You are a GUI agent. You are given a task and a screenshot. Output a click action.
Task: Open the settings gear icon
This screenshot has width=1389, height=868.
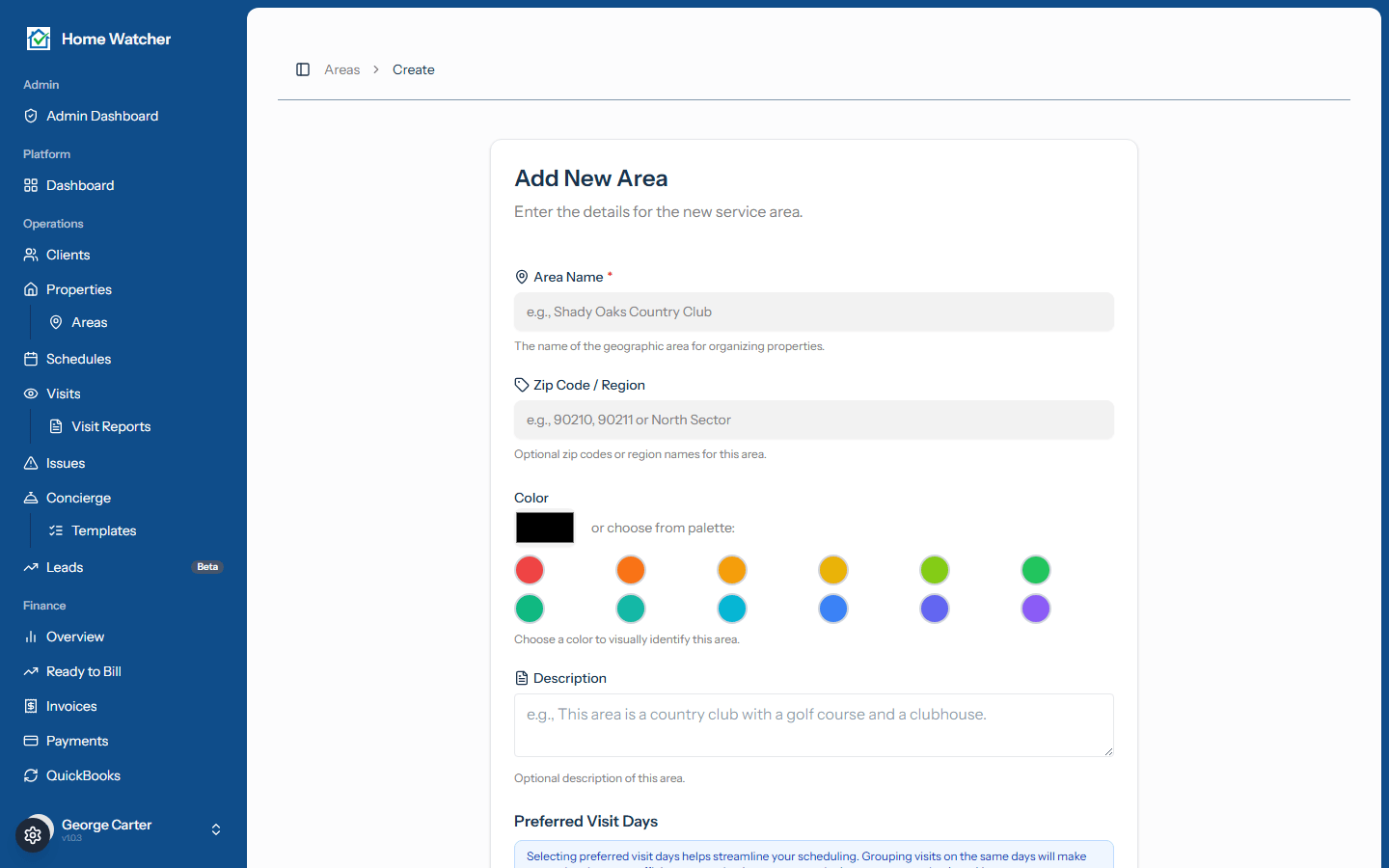(33, 835)
